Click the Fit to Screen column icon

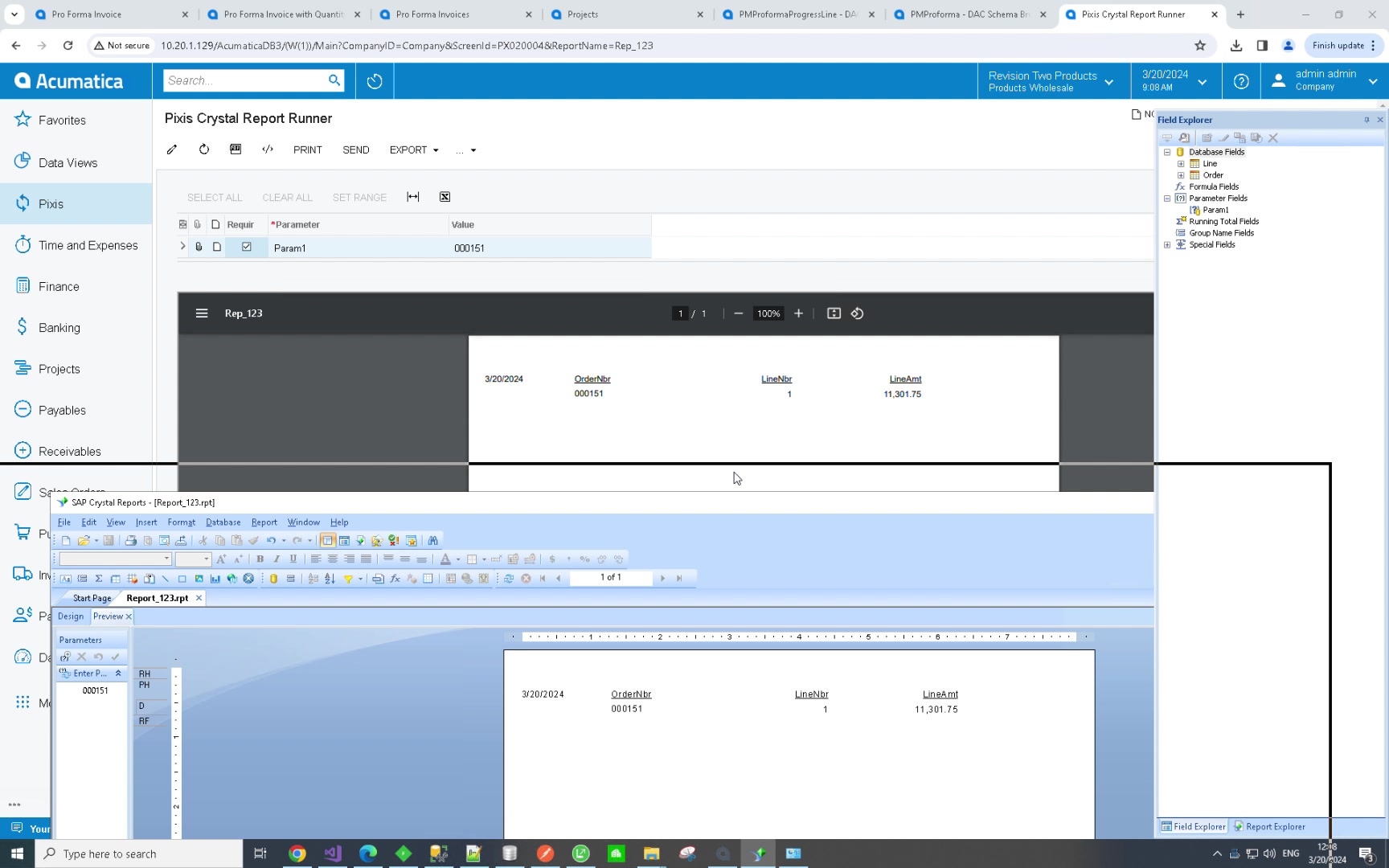(x=413, y=197)
